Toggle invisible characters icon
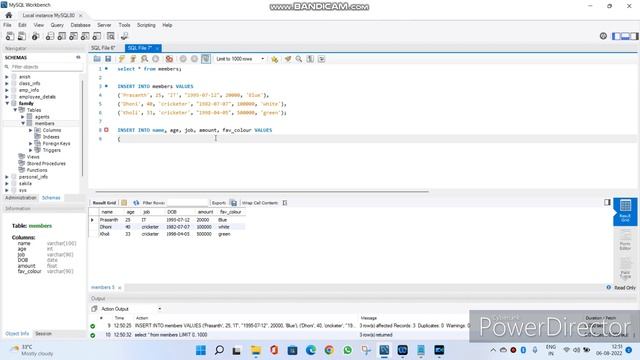640x360 pixels. pos(310,59)
